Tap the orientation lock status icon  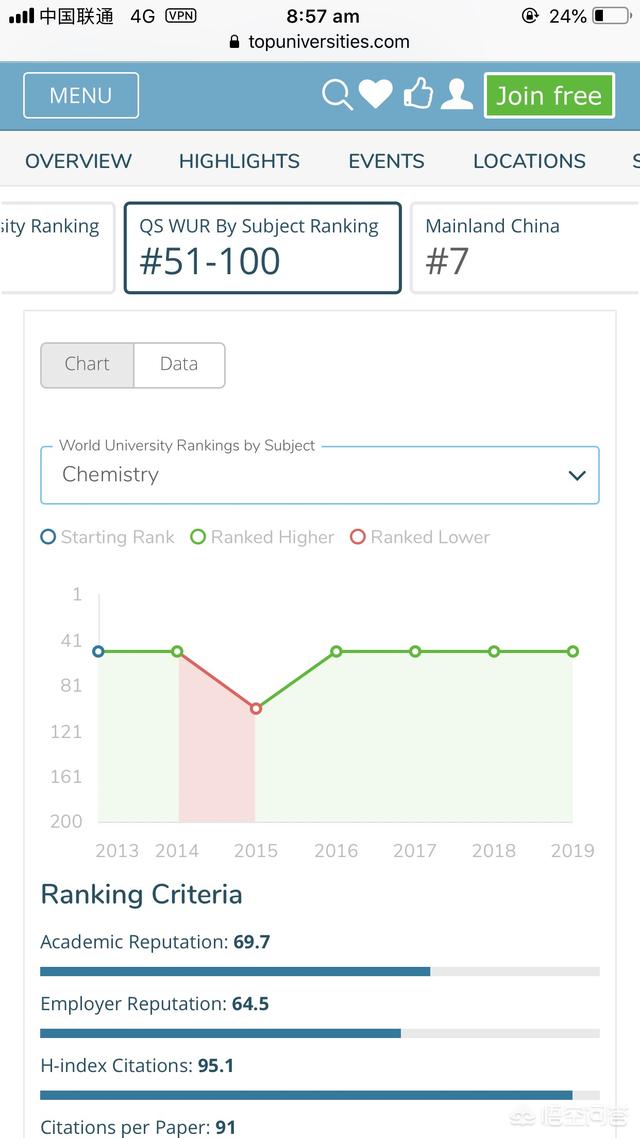(530, 16)
